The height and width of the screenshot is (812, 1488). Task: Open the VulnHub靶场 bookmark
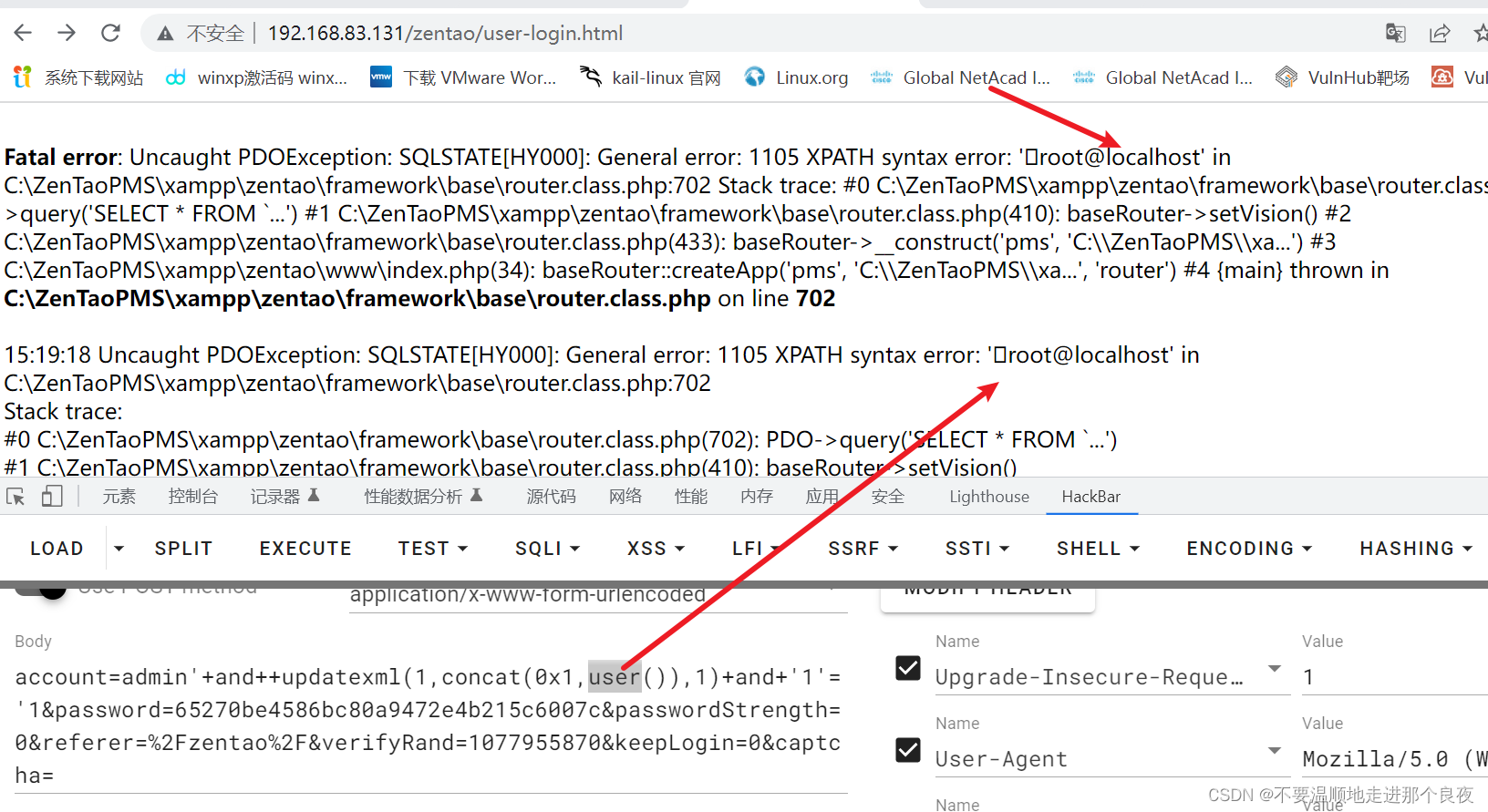tap(1342, 77)
